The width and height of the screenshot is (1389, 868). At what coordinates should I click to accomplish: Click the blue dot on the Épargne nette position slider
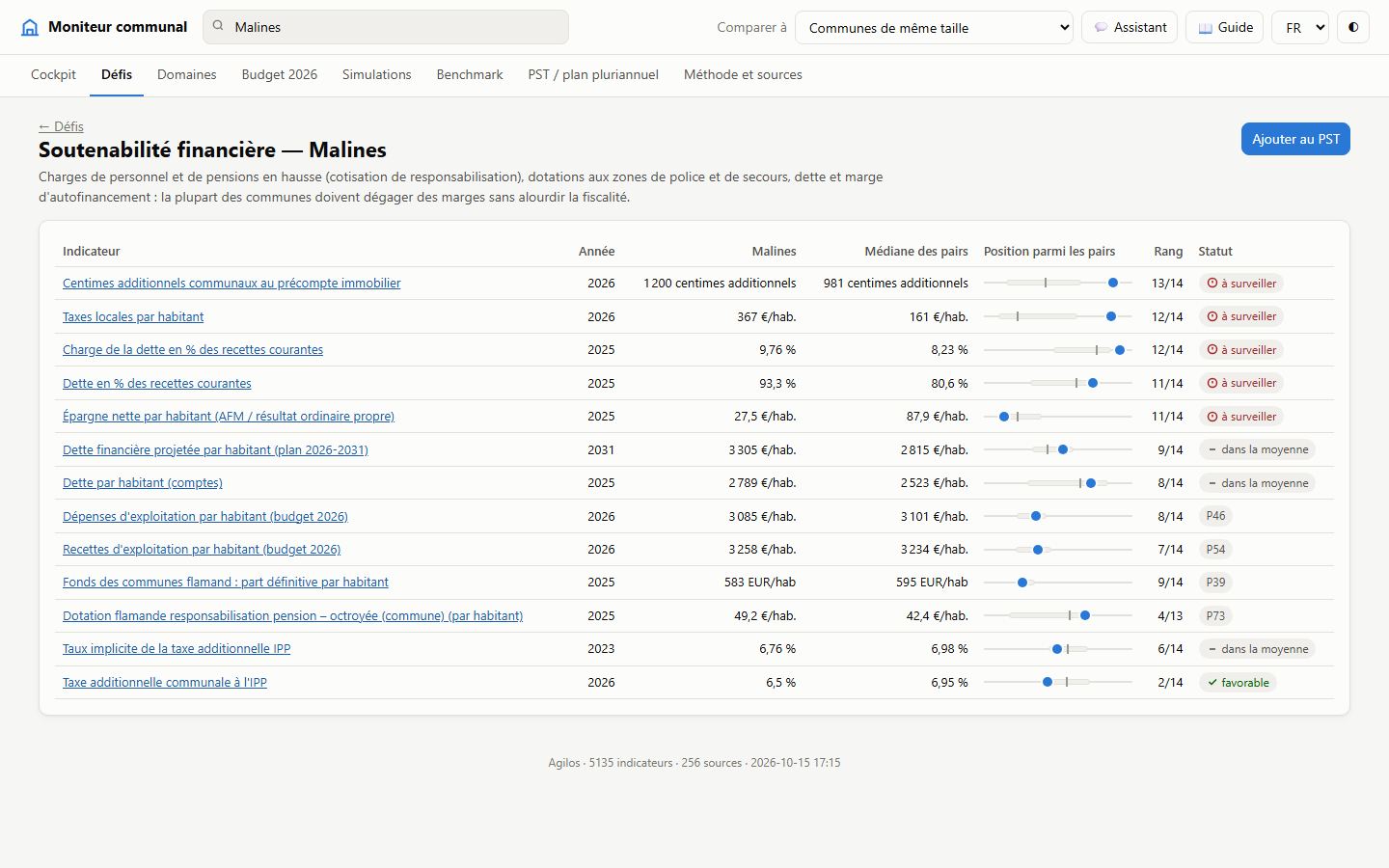1004,417
